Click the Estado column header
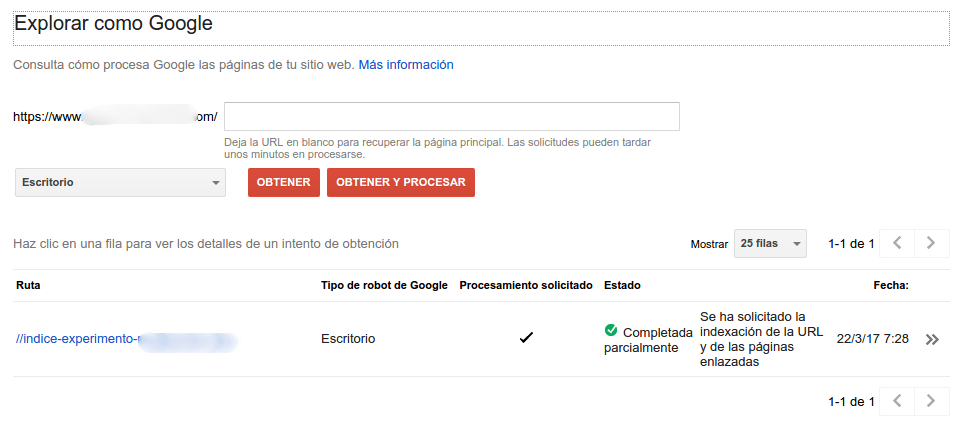 point(622,286)
